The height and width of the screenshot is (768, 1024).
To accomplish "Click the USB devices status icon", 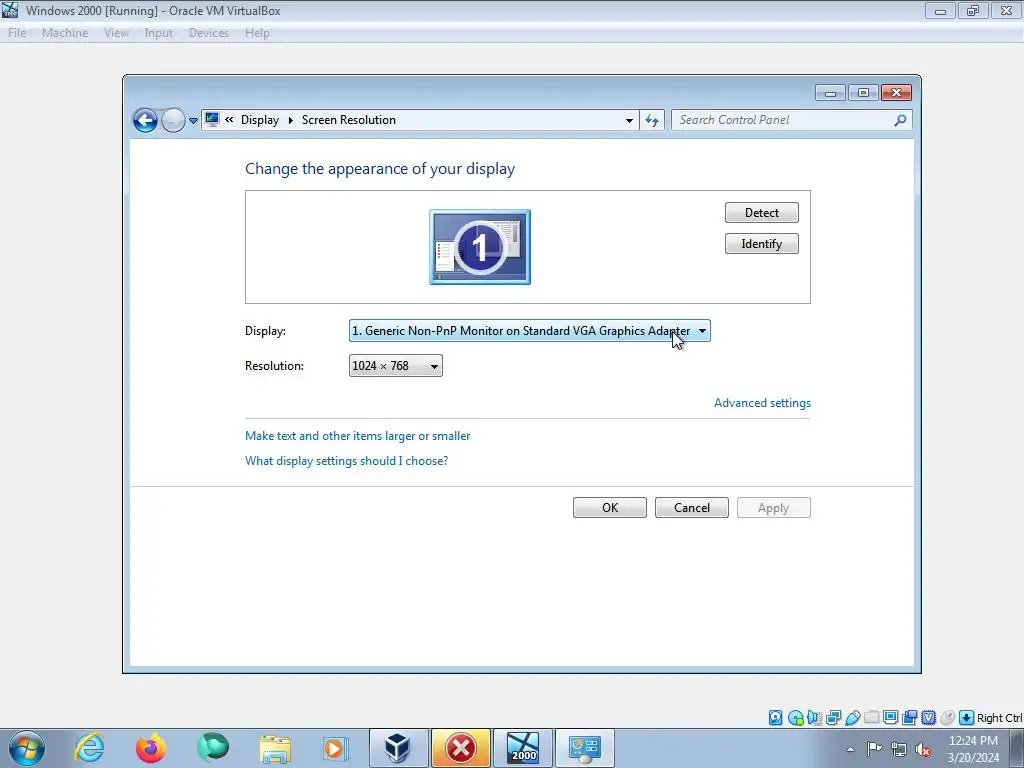I will [x=852, y=718].
